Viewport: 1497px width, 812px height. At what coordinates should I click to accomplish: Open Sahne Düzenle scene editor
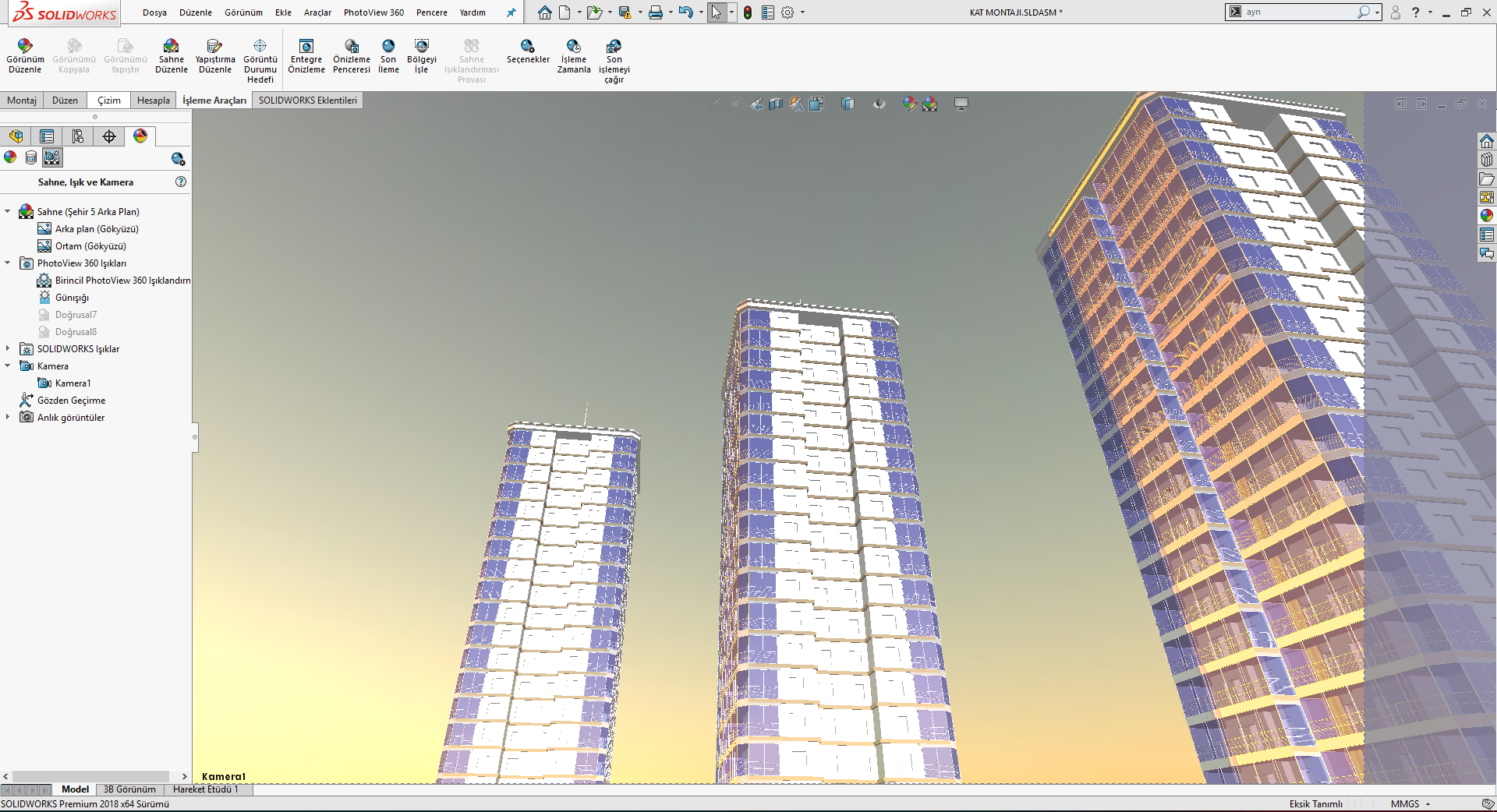pyautogui.click(x=171, y=56)
